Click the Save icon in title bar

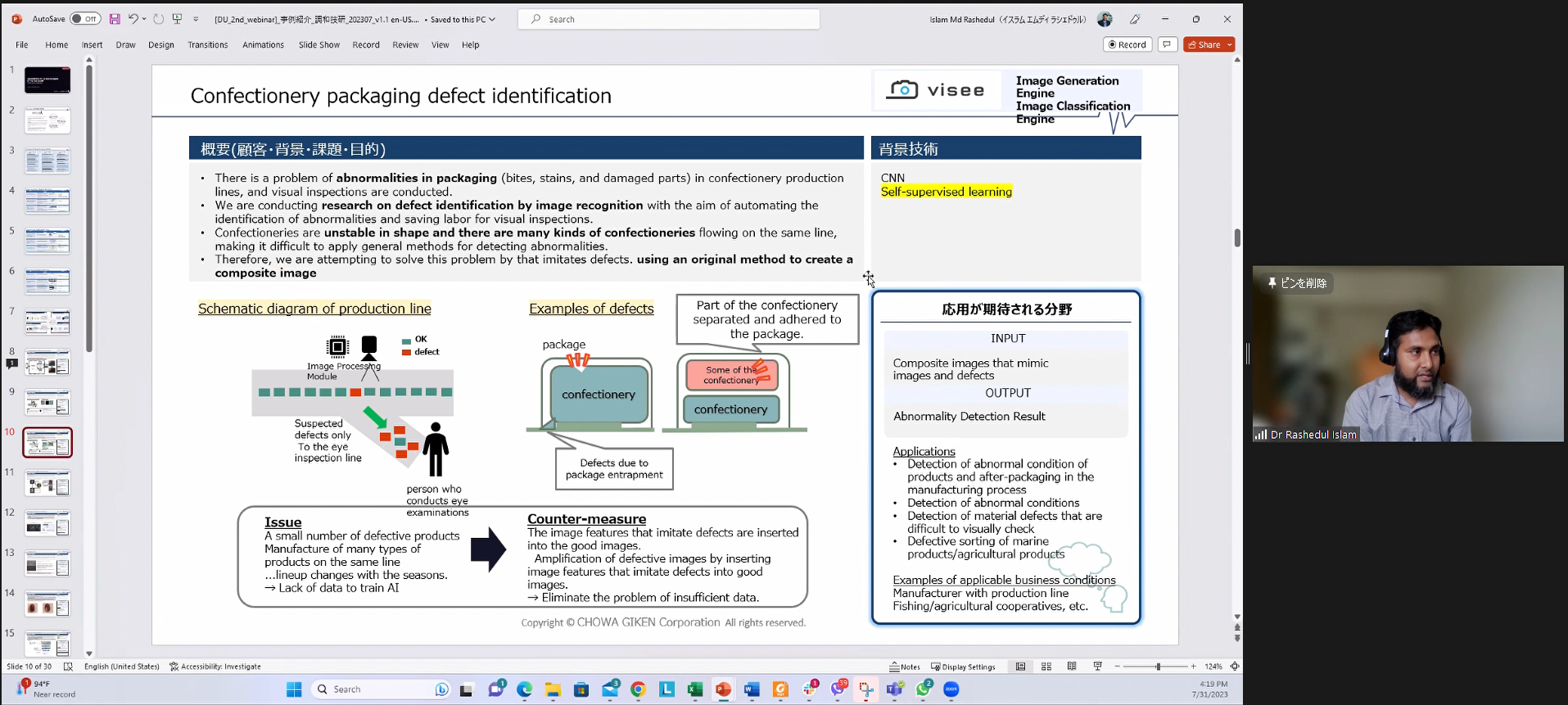115,19
